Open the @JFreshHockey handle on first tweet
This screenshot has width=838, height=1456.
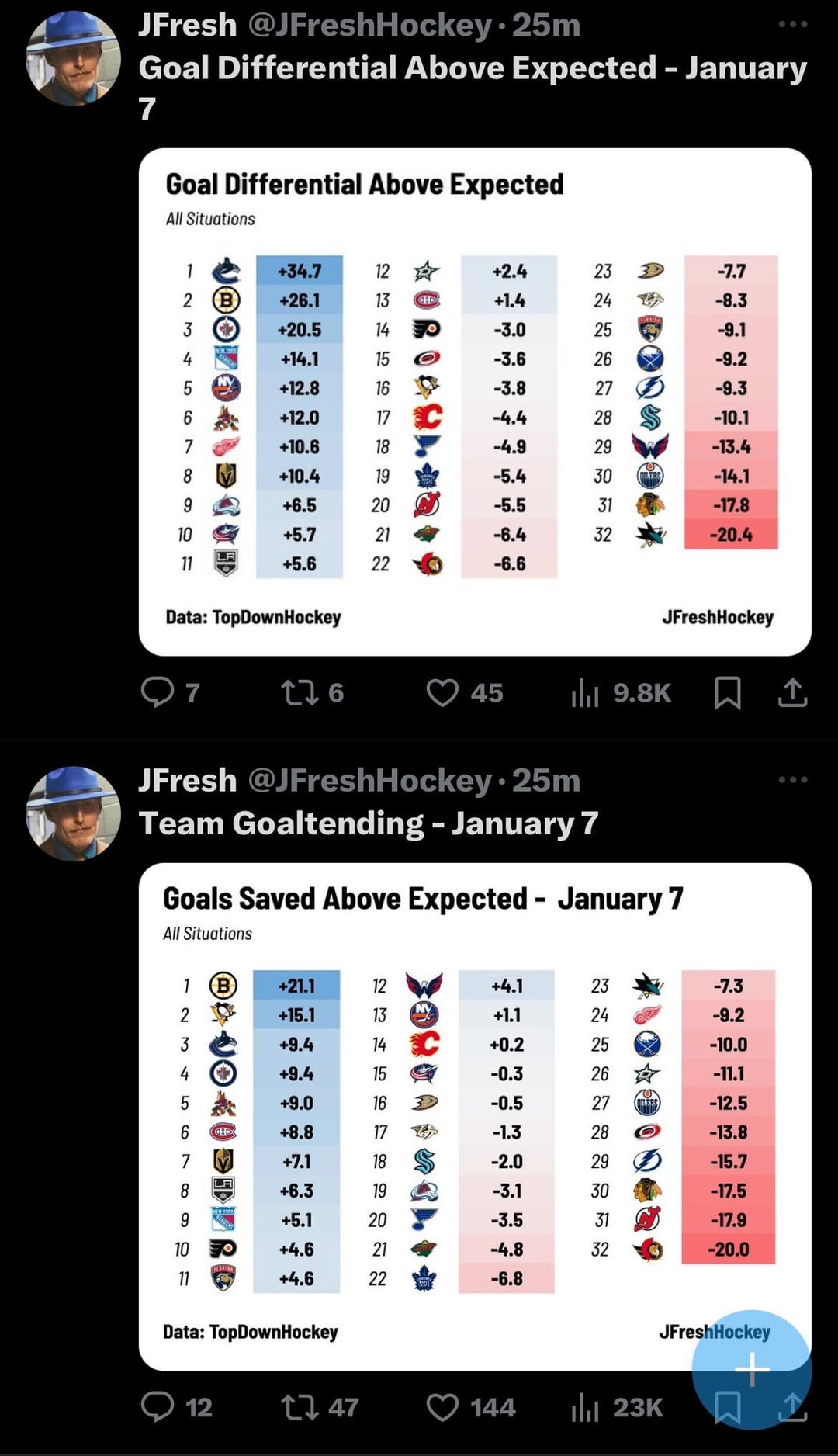coord(369,25)
